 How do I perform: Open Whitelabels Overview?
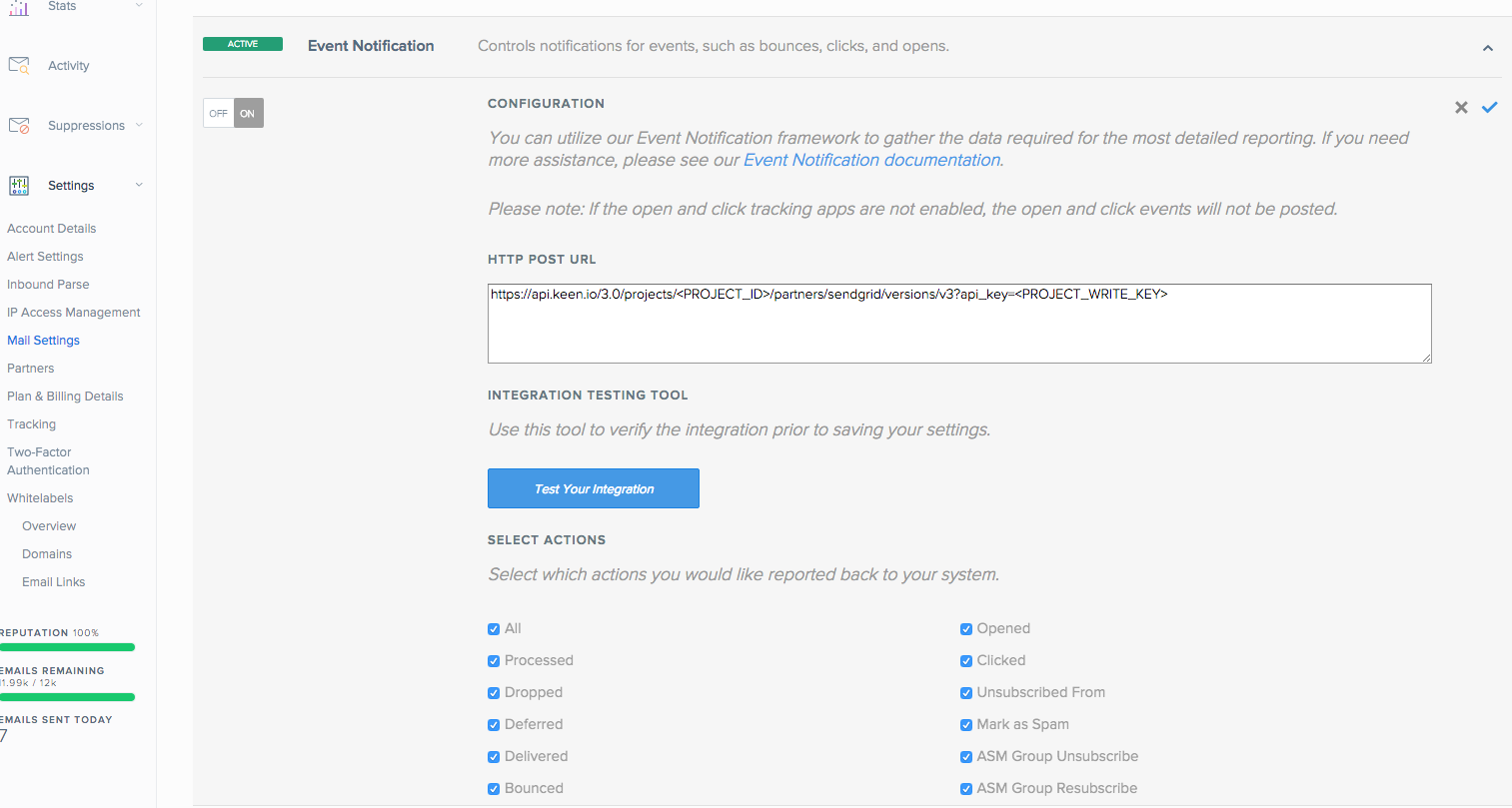pyautogui.click(x=49, y=526)
